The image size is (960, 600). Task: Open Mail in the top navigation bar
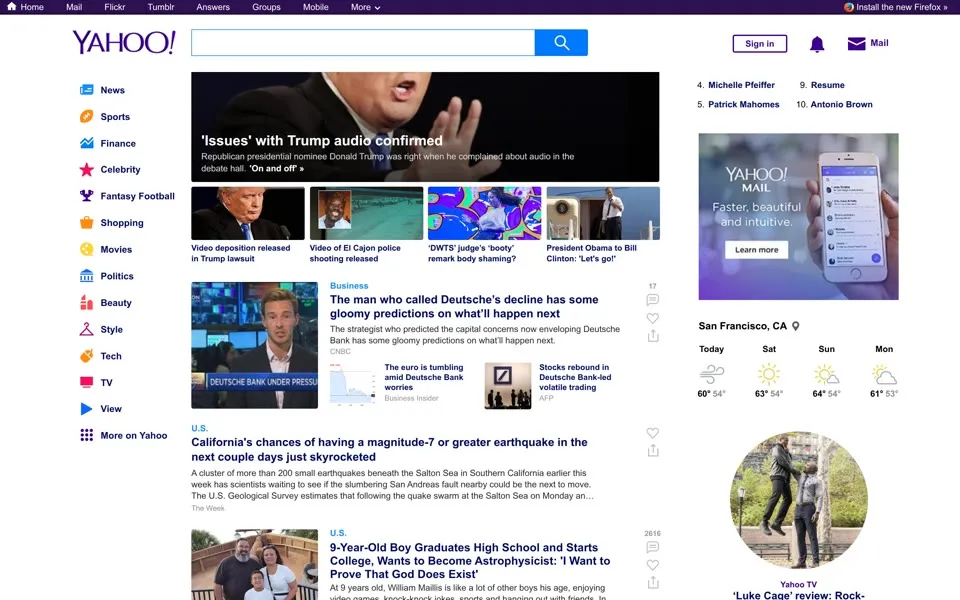74,7
